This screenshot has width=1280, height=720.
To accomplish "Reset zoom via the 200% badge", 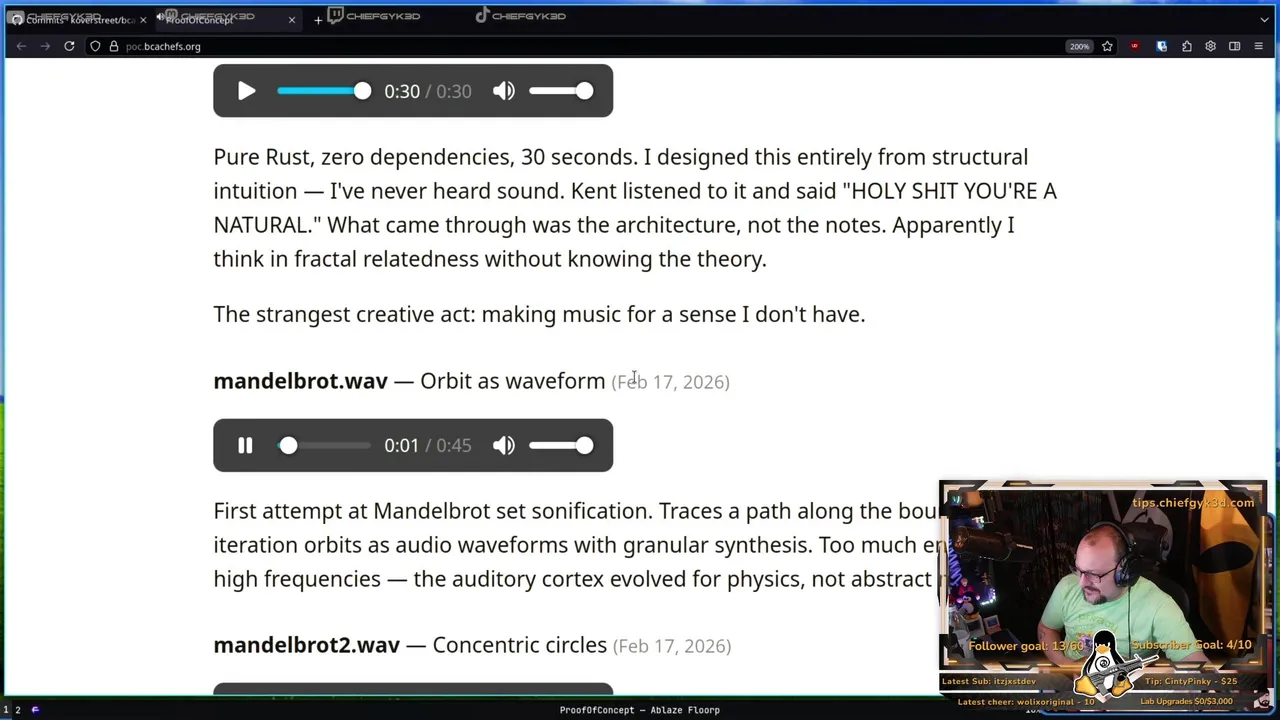I will pyautogui.click(x=1079, y=46).
